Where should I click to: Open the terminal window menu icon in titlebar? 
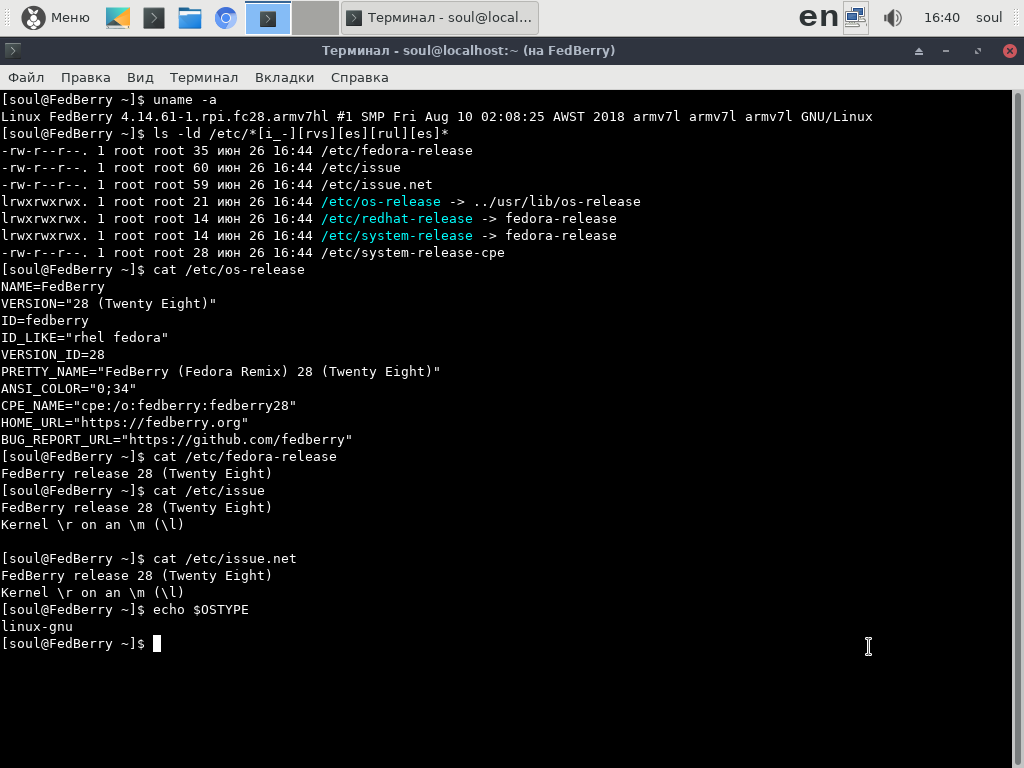click(x=12, y=50)
